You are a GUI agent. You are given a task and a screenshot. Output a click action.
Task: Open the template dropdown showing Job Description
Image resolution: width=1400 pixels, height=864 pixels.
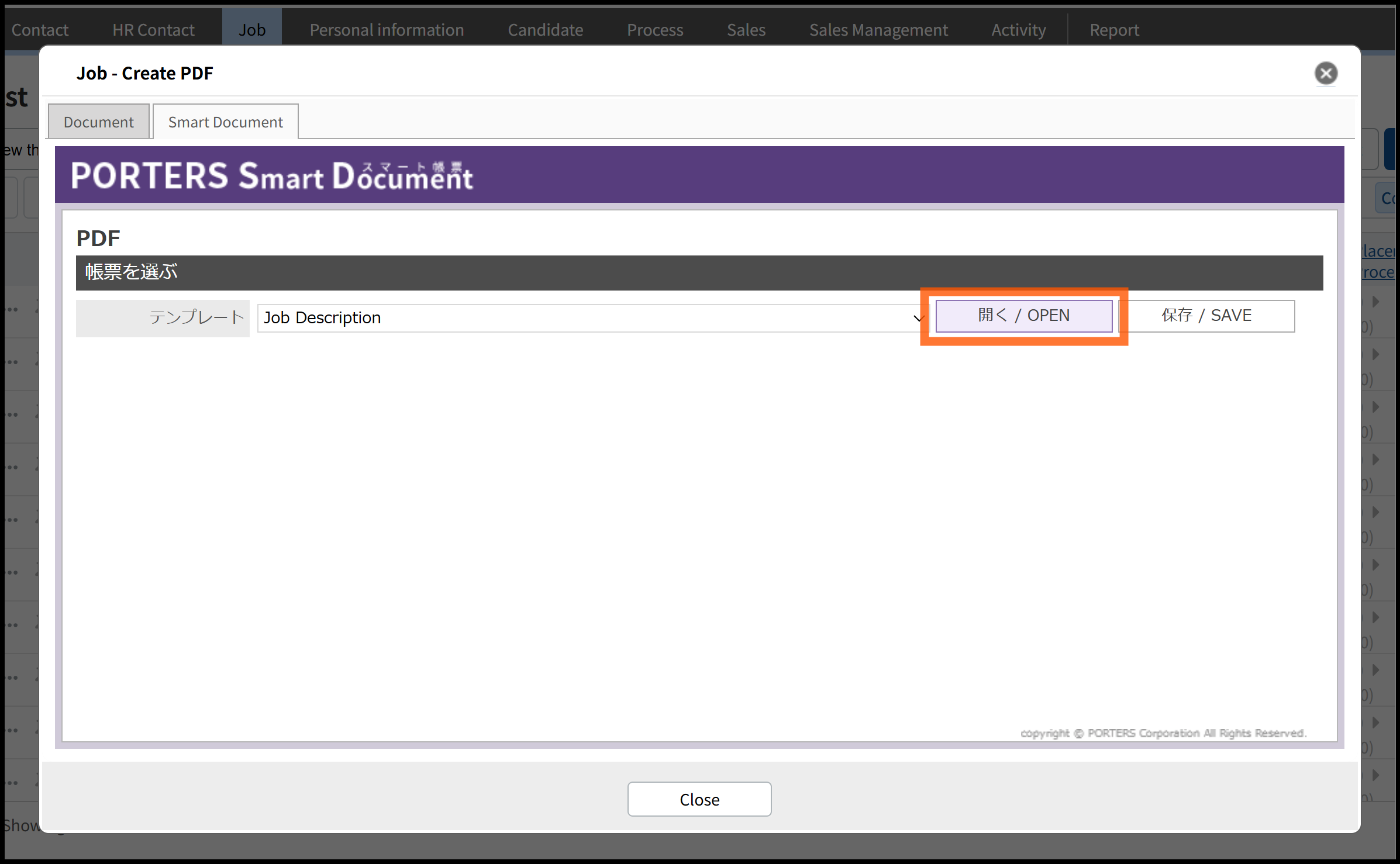[592, 317]
